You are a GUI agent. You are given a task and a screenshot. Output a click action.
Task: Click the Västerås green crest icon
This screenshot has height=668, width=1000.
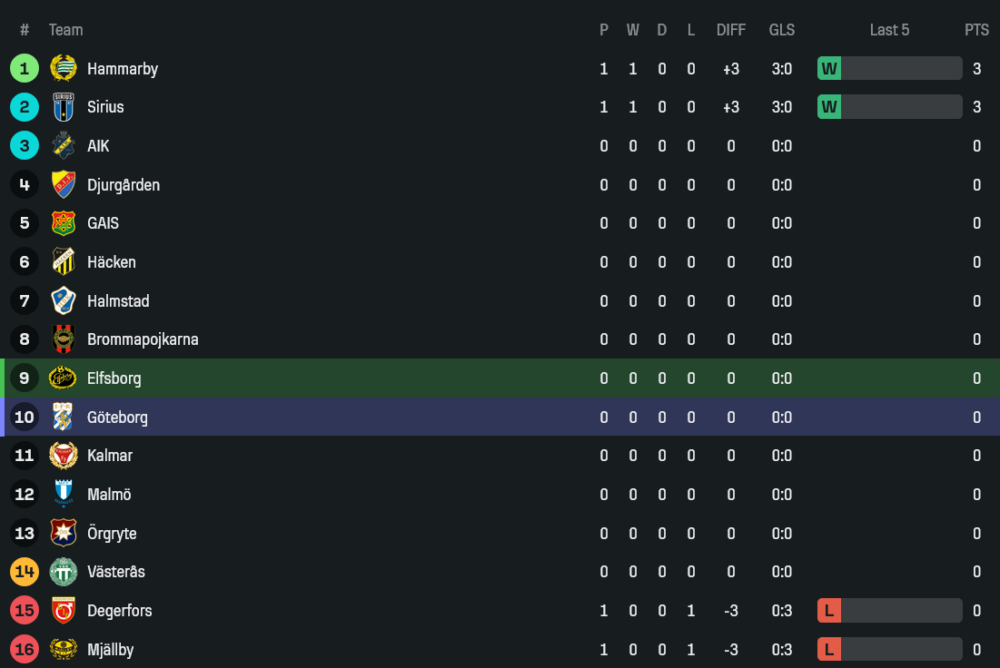tap(63, 572)
